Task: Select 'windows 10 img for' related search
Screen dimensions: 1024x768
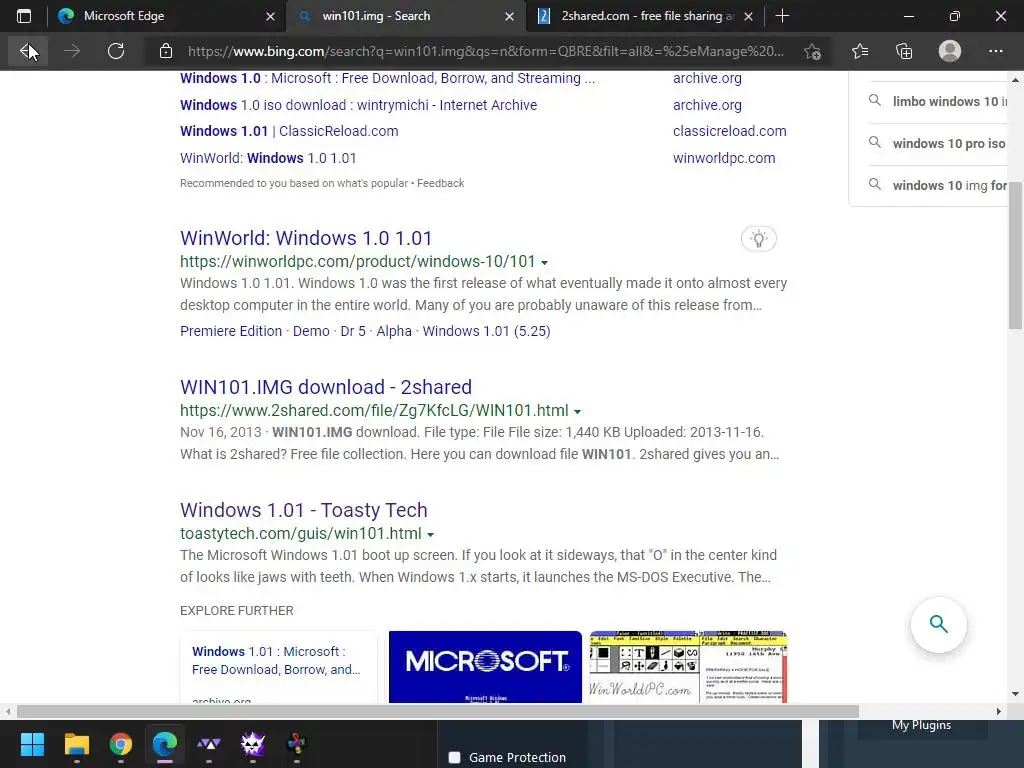Action: (949, 185)
